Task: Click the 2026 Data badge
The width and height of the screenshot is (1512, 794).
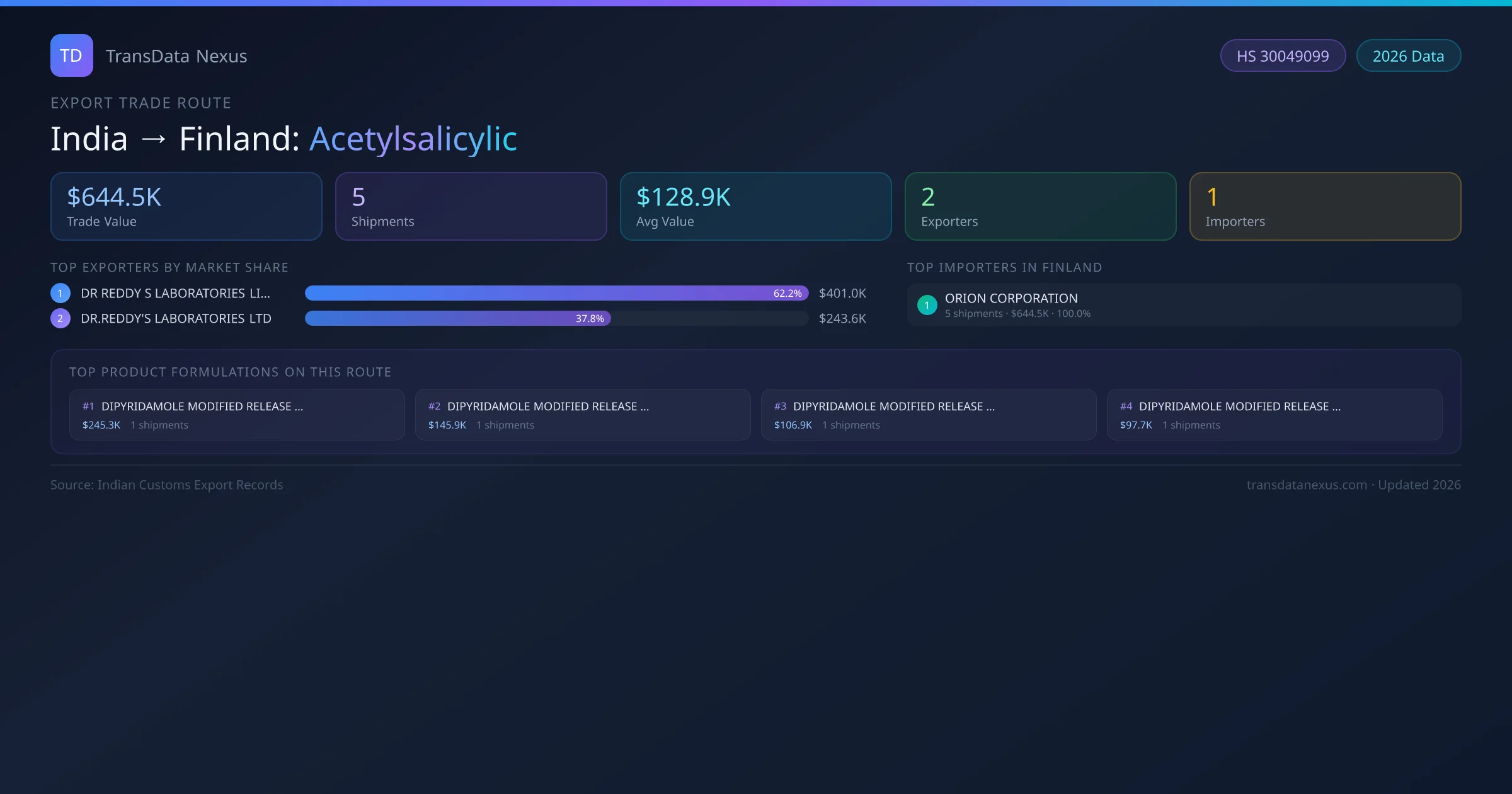Action: tap(1408, 56)
